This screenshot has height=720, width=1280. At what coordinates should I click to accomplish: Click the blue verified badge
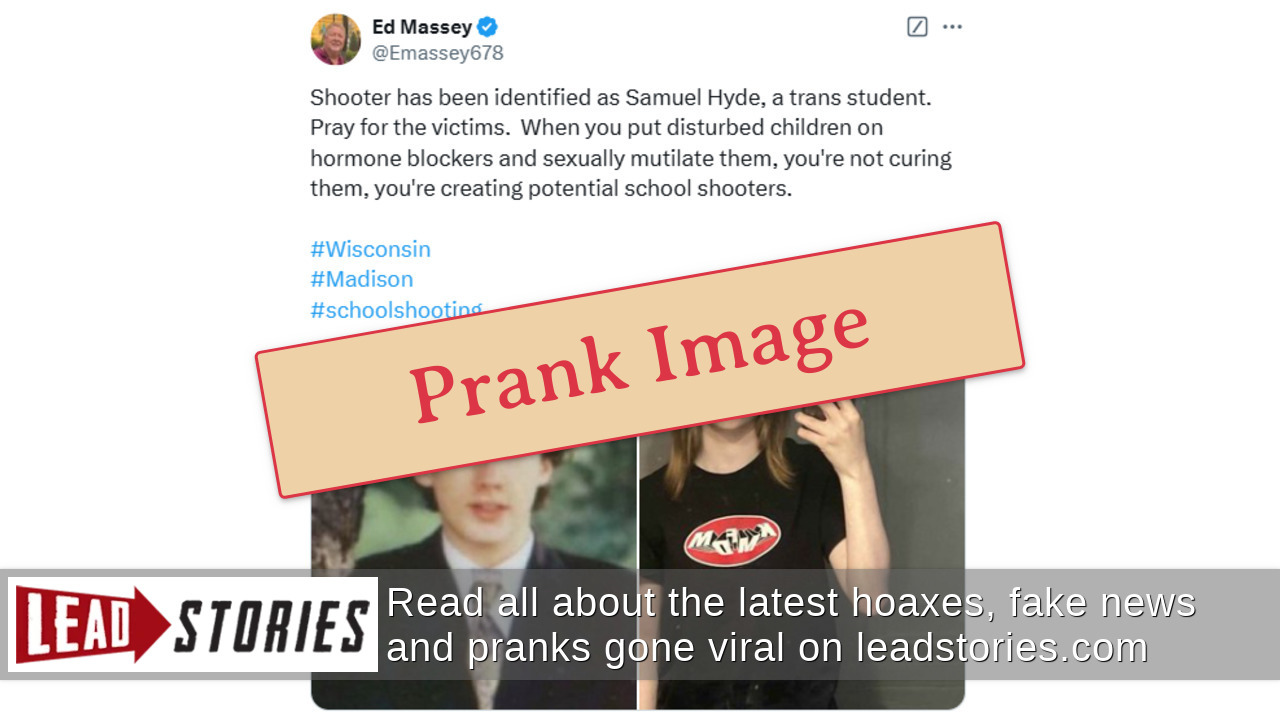click(487, 27)
